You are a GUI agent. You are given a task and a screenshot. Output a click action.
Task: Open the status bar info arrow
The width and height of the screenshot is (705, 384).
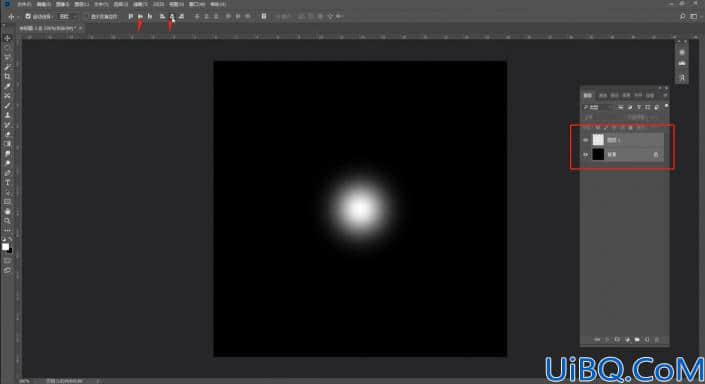[97, 381]
